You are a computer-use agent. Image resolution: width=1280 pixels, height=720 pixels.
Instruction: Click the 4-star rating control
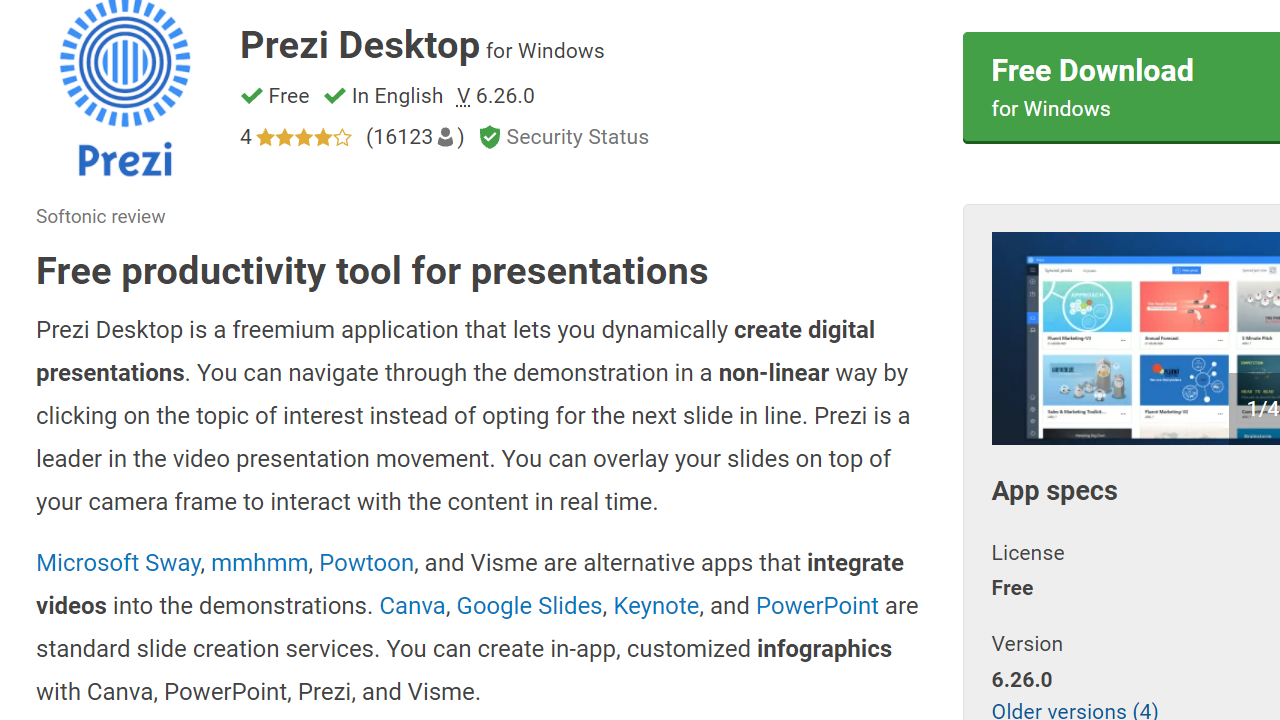[296, 137]
